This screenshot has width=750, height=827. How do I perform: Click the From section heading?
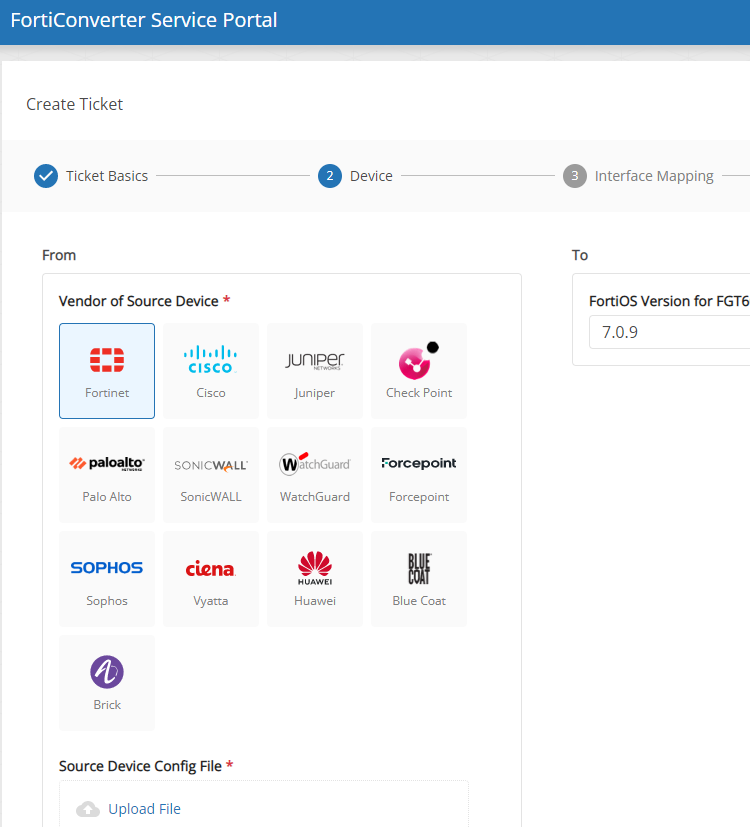click(x=59, y=255)
